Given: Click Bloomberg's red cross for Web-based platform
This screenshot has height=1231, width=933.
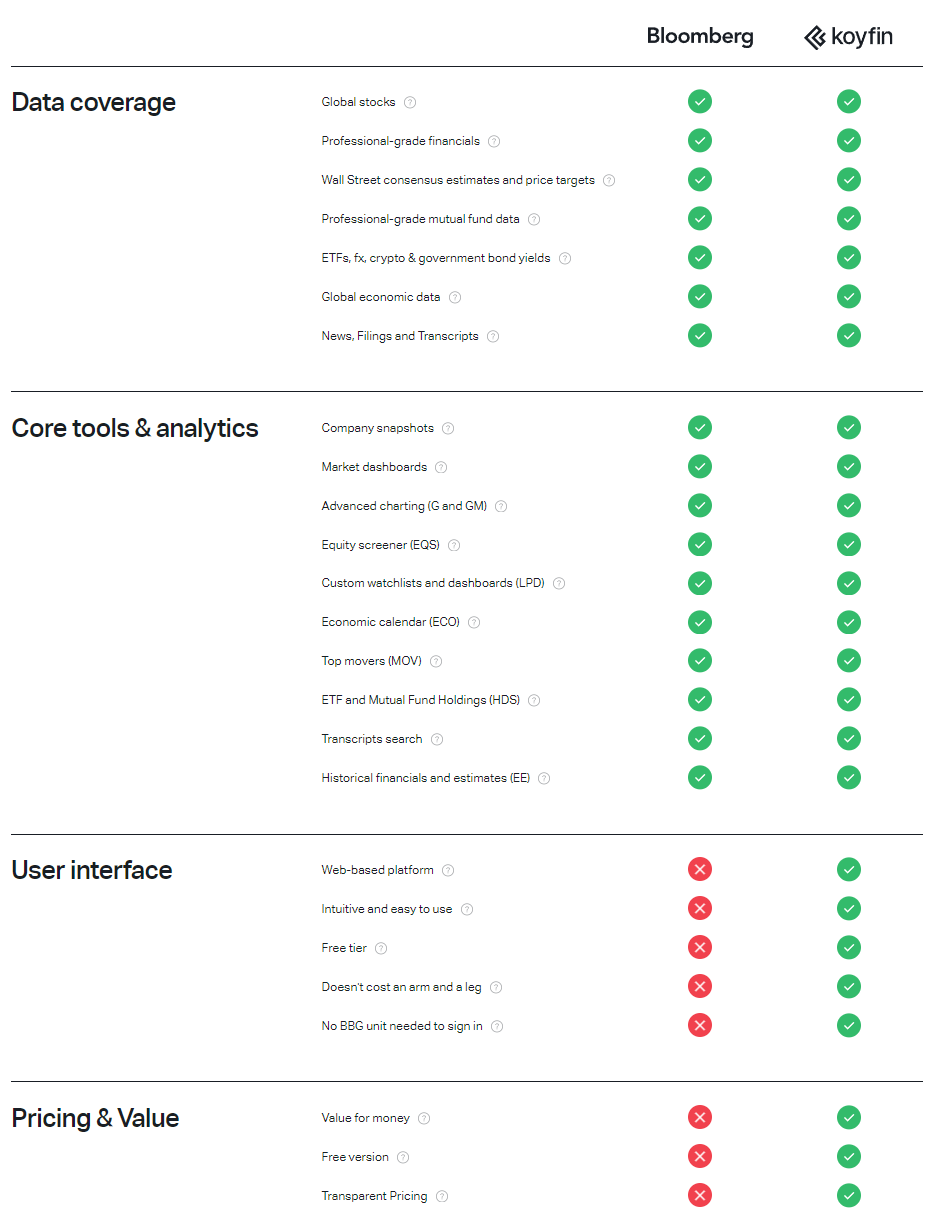Looking at the screenshot, I should pos(700,870).
